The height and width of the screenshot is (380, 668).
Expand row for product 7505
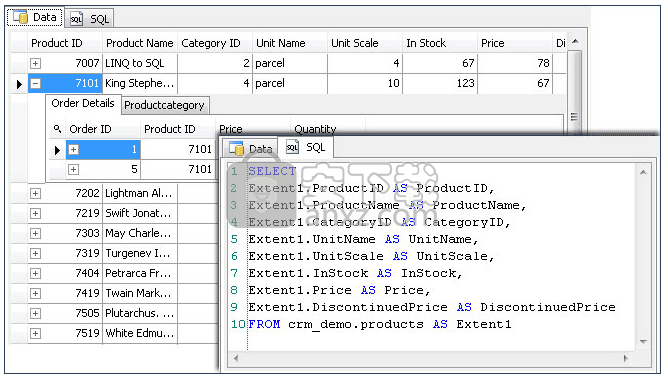pos(35,314)
